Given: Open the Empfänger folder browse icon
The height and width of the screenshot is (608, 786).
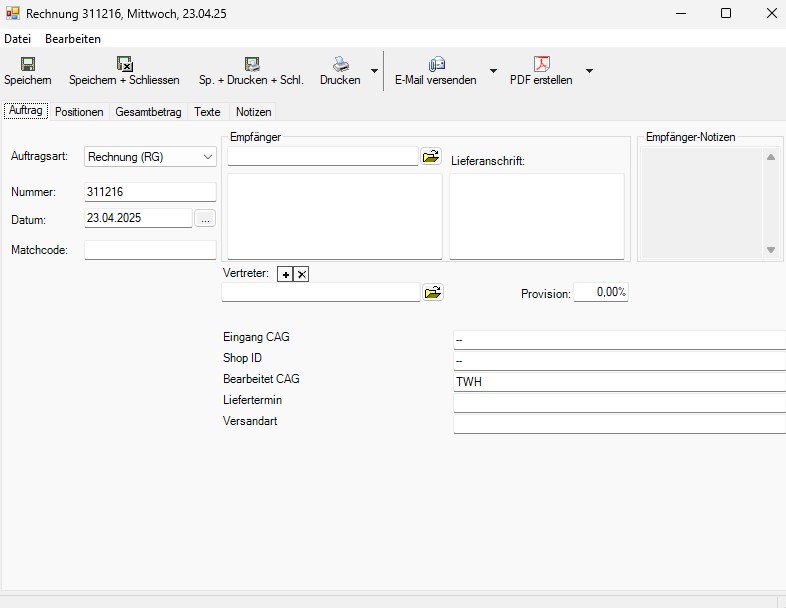Looking at the screenshot, I should pos(431,157).
